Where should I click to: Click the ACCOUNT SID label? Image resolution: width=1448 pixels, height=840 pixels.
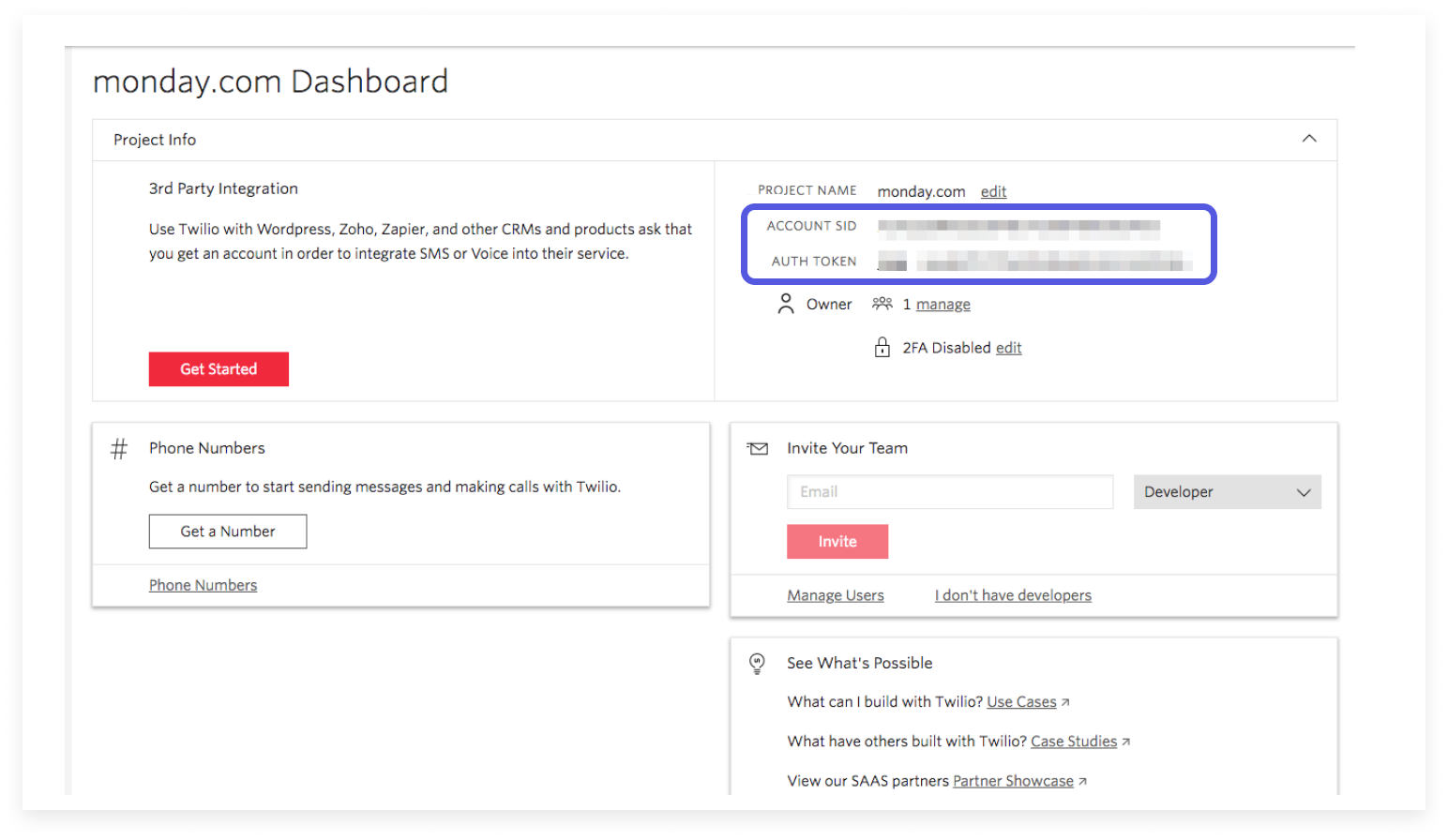pos(811,226)
